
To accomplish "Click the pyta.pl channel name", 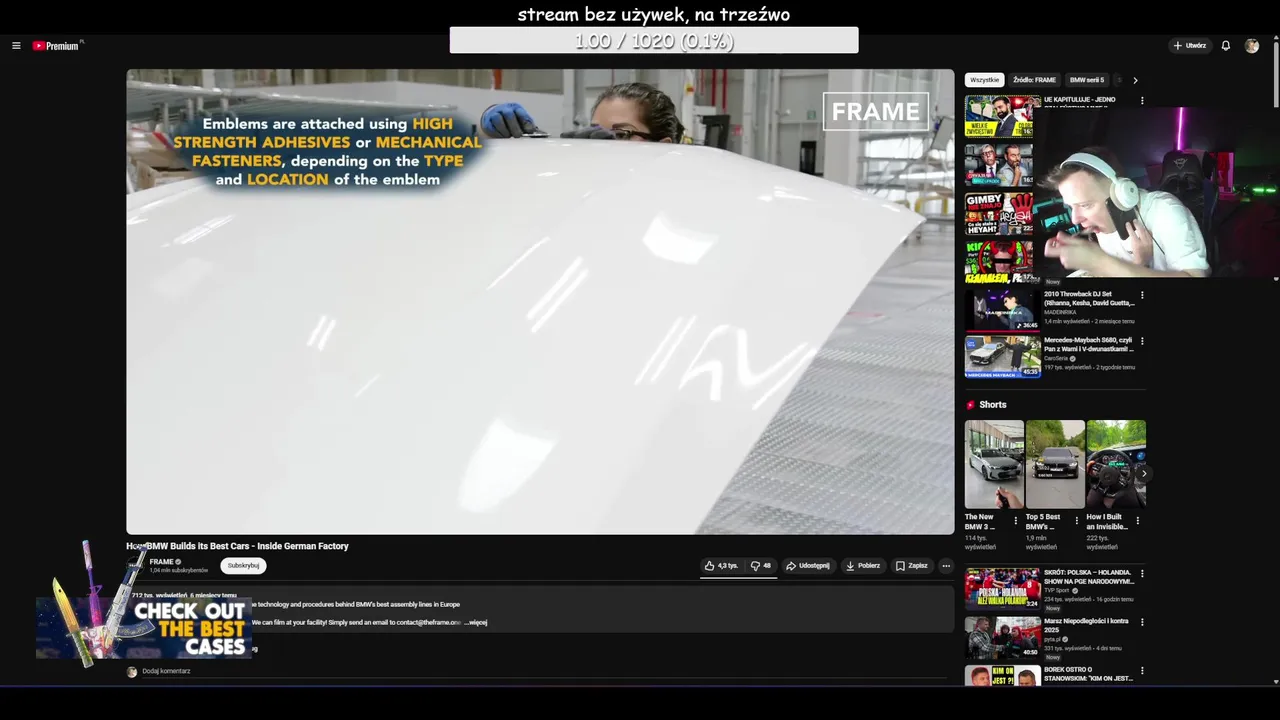I will click(x=1053, y=639).
